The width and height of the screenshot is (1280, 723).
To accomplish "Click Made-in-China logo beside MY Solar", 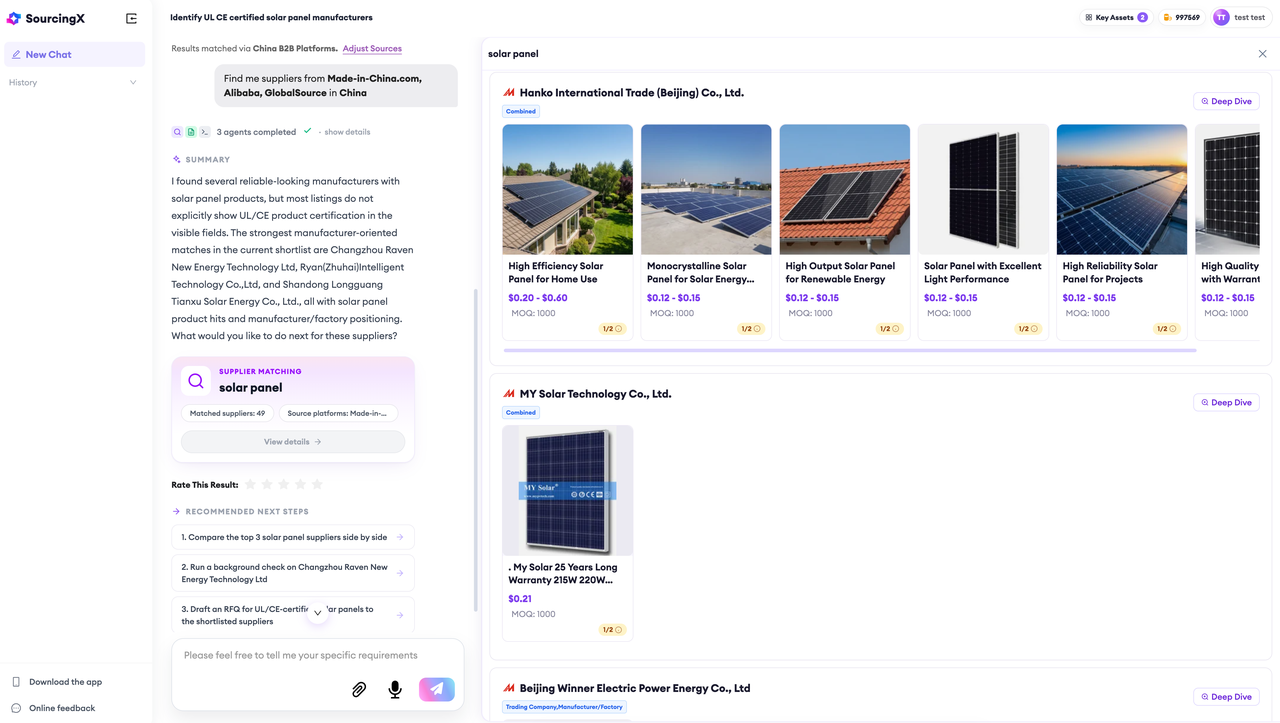I will click(509, 394).
